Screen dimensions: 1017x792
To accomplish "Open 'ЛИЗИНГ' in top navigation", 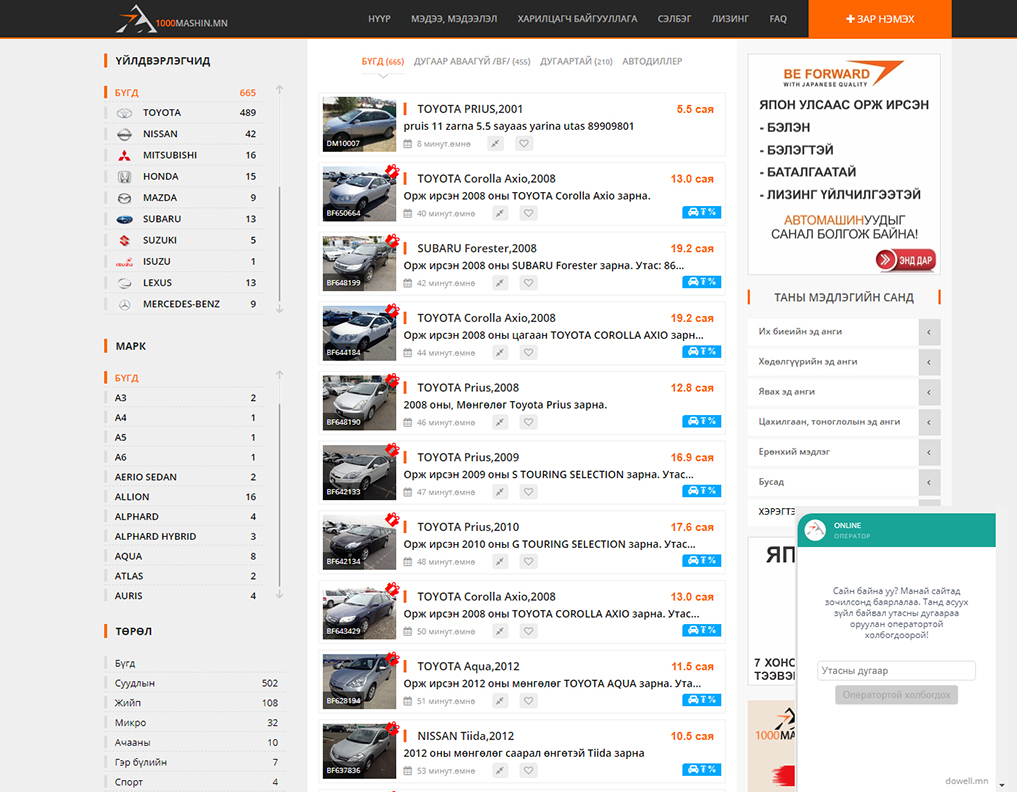I will click(x=730, y=19).
